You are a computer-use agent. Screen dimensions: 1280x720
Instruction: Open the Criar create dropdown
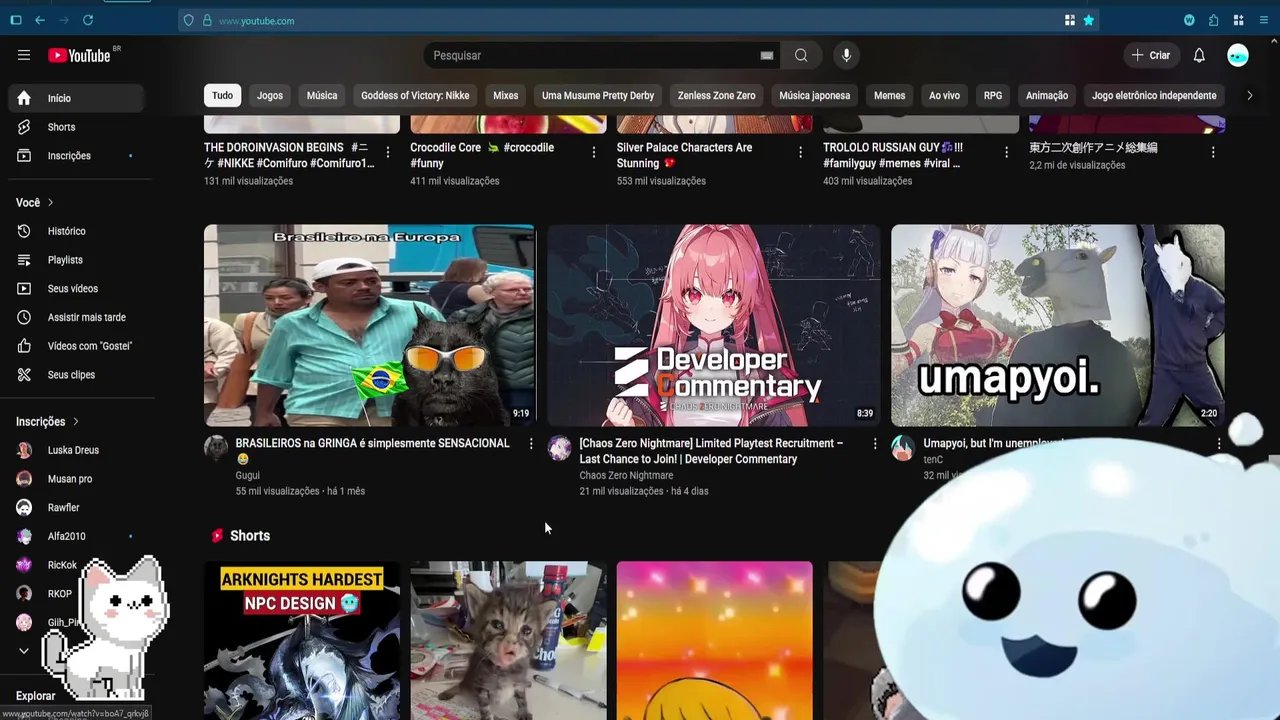coord(1151,55)
